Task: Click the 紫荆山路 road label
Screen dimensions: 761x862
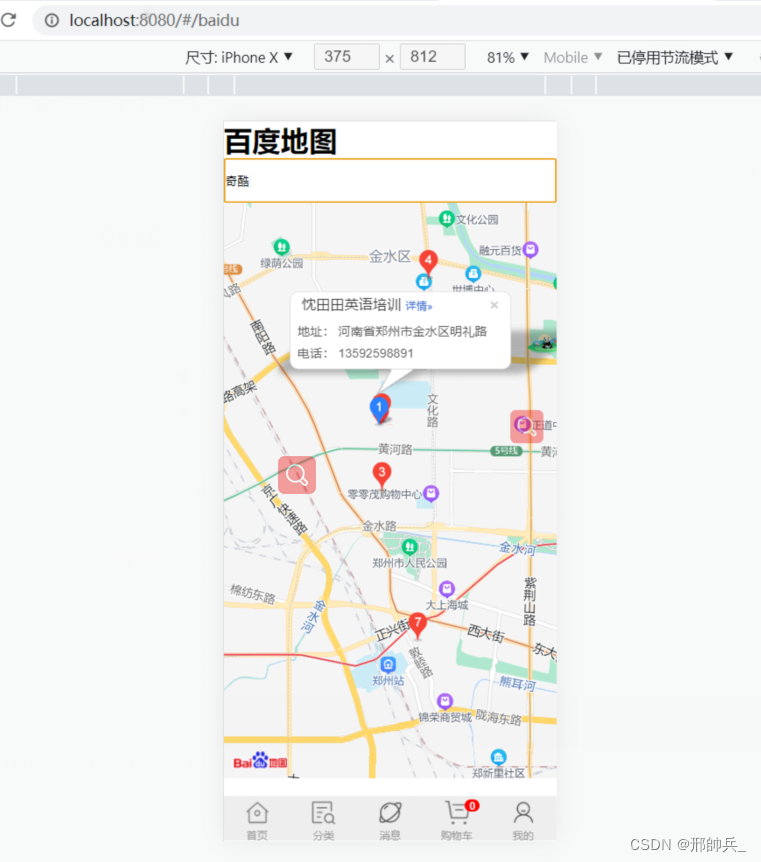Action: pos(530,601)
